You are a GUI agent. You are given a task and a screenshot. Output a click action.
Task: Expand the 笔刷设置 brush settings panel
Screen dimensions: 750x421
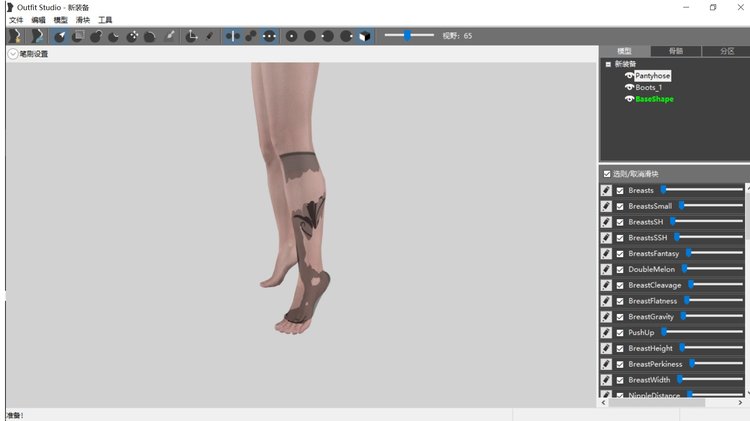point(13,54)
